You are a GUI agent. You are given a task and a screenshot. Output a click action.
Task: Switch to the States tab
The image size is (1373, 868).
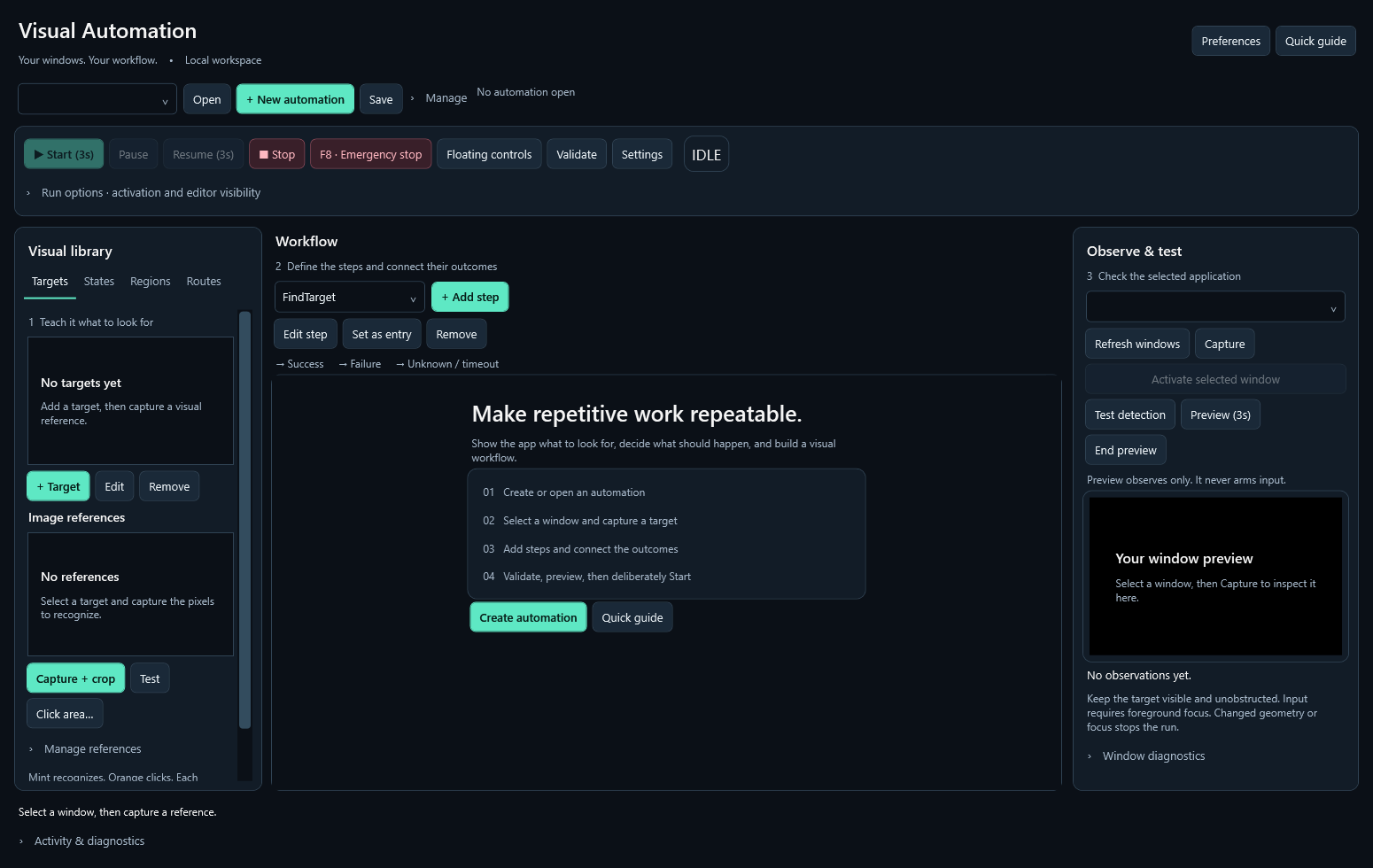click(x=99, y=282)
